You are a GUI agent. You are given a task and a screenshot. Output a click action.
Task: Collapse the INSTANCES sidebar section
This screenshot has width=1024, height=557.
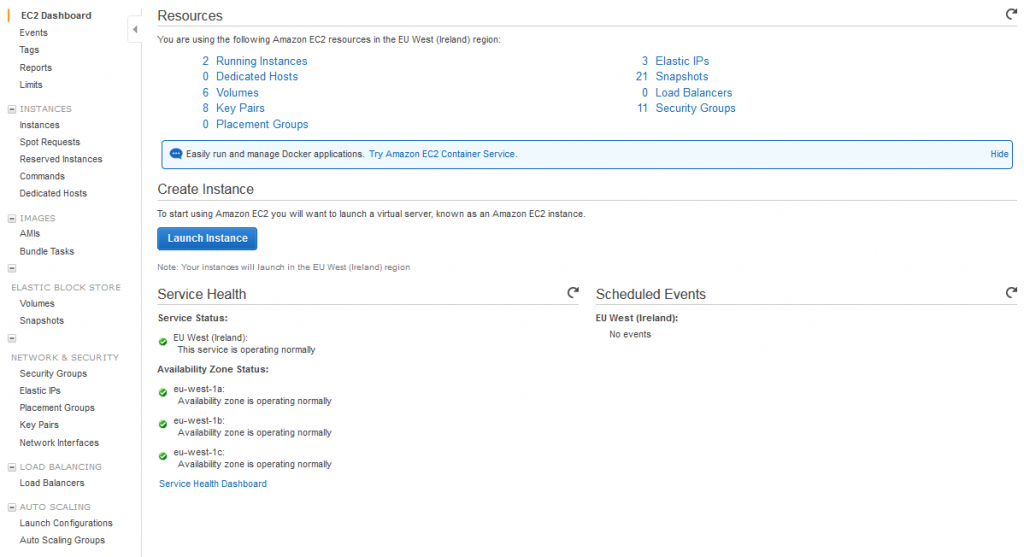[x=12, y=109]
